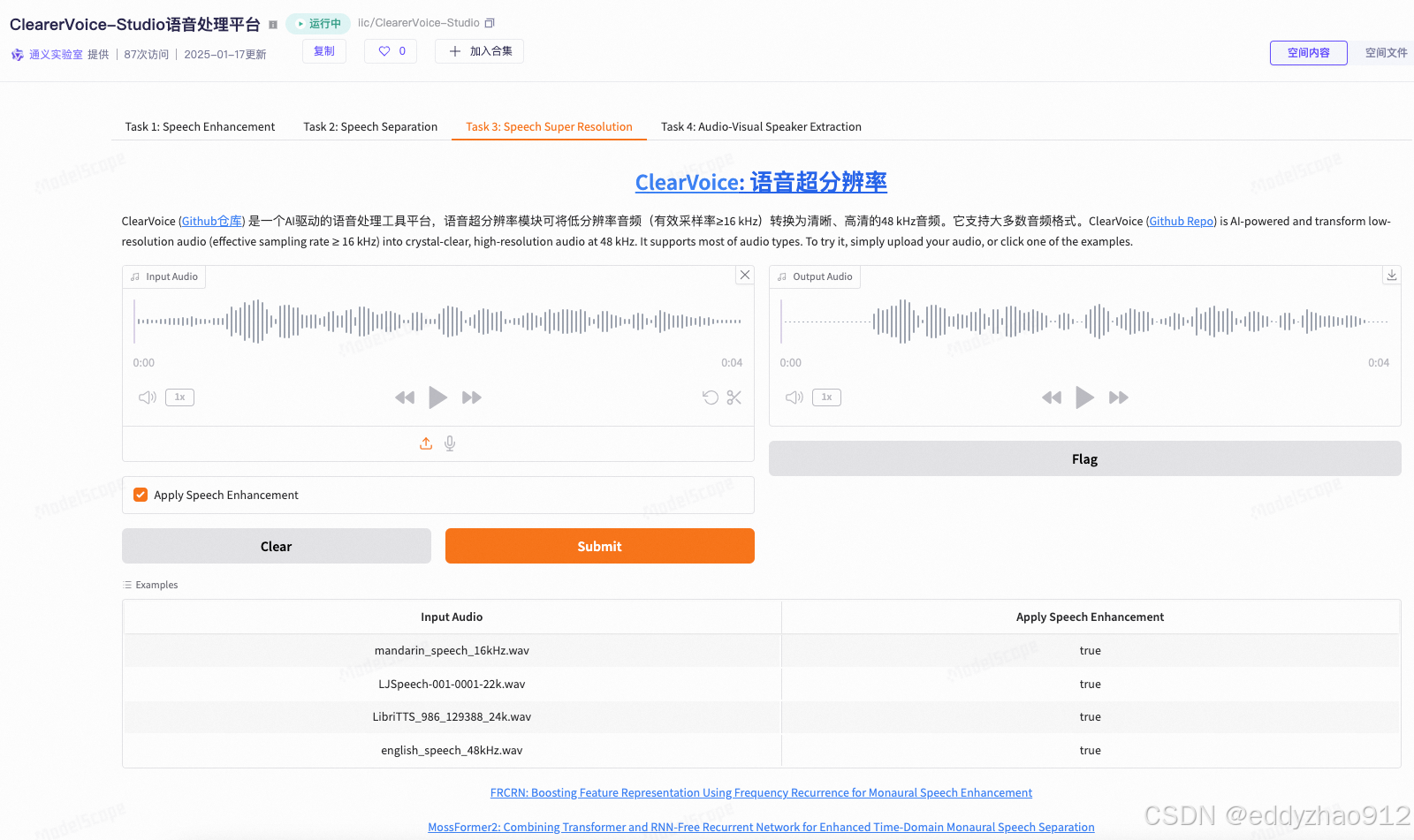The width and height of the screenshot is (1414, 840).
Task: Open input audio 1x playback speed selector
Action: [179, 397]
